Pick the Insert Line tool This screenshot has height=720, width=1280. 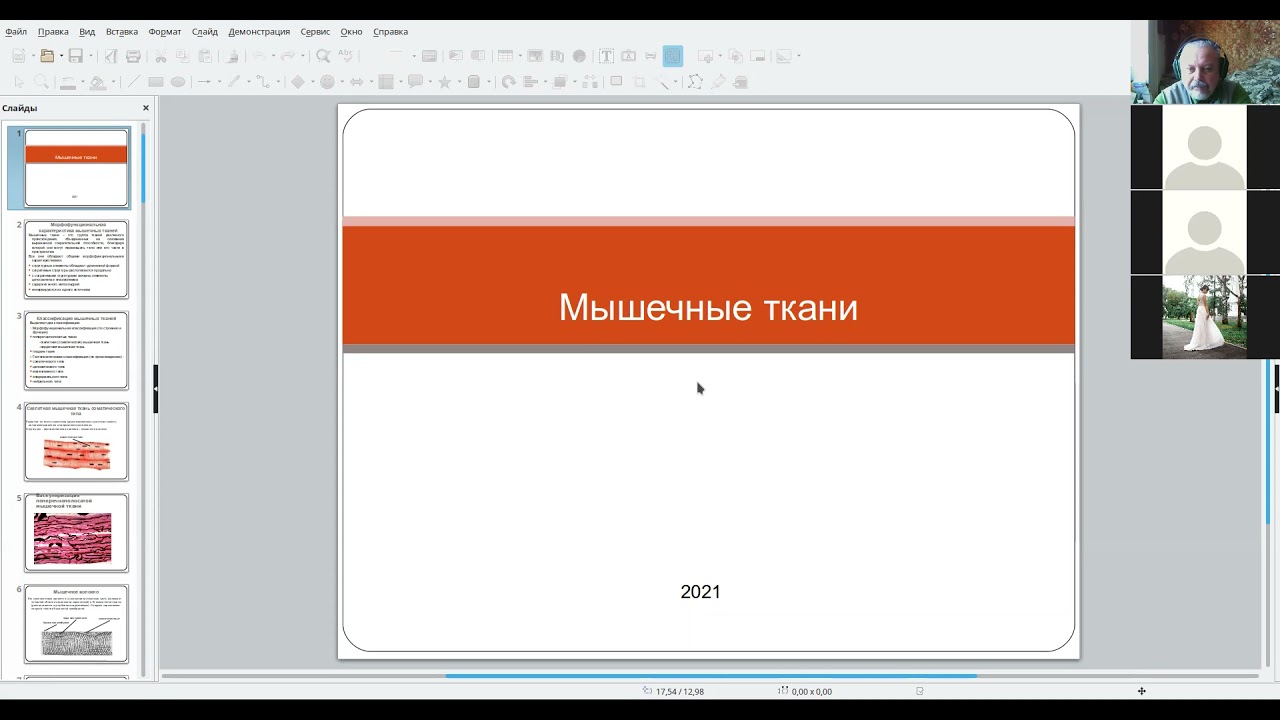[133, 82]
